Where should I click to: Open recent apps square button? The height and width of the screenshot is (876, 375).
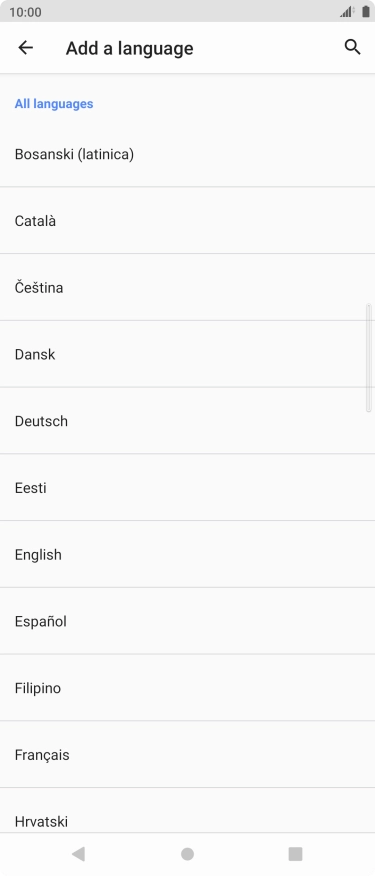click(295, 854)
